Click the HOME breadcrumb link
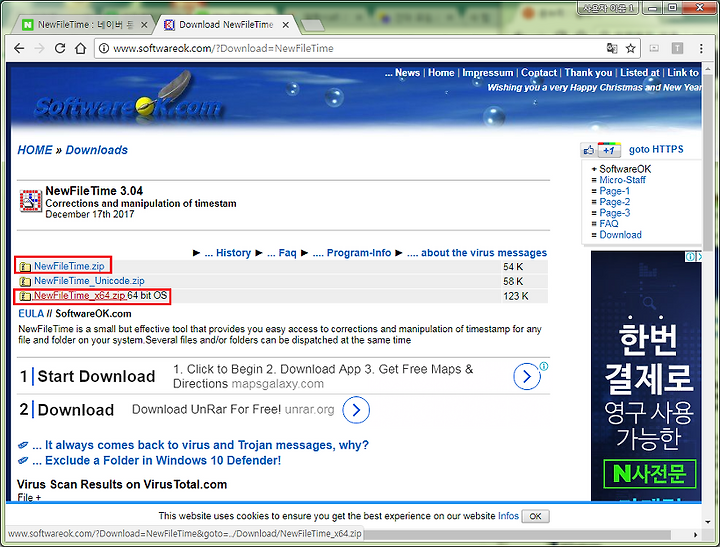The image size is (720, 547). point(35,150)
